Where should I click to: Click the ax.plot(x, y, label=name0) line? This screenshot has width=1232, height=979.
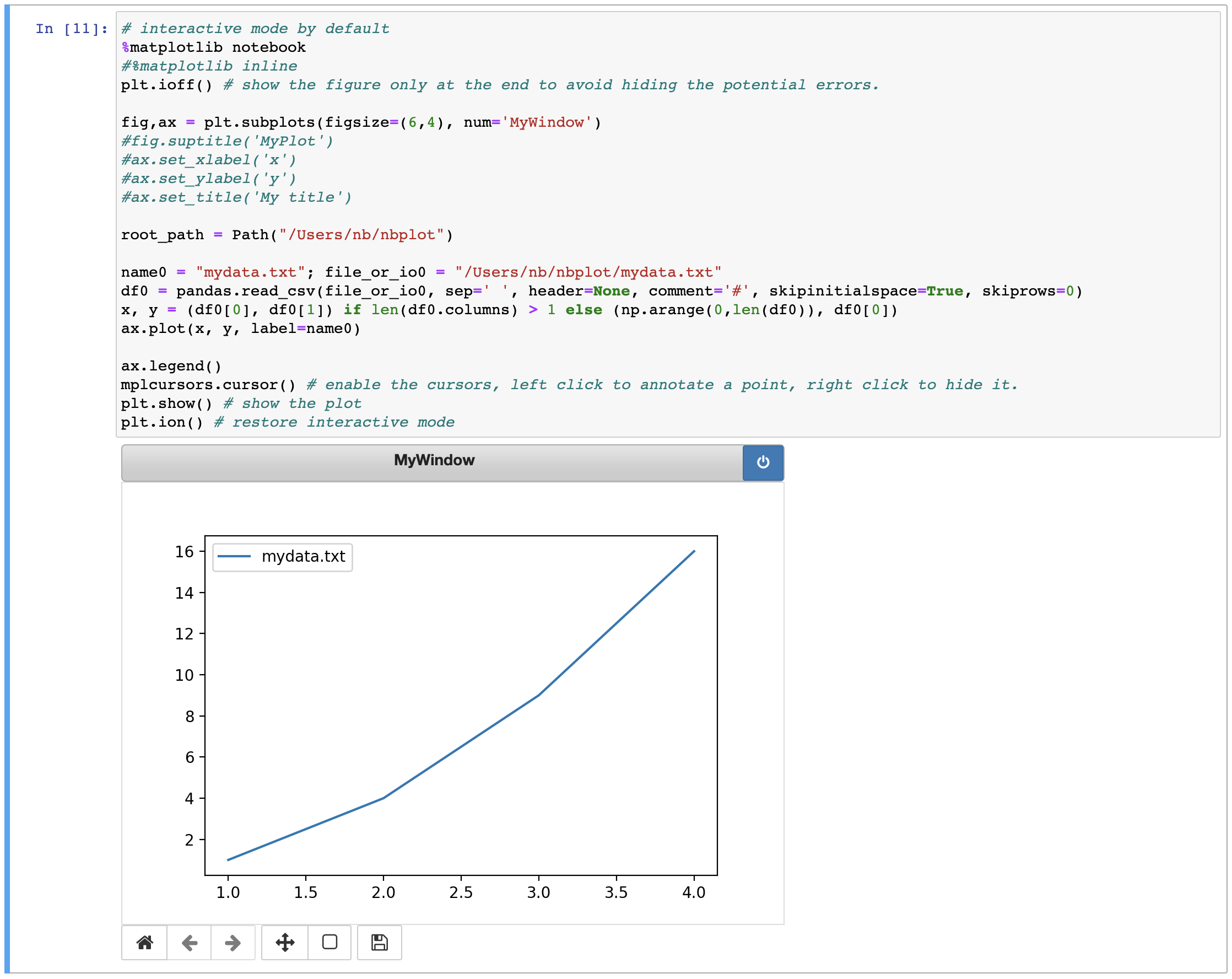241,329
